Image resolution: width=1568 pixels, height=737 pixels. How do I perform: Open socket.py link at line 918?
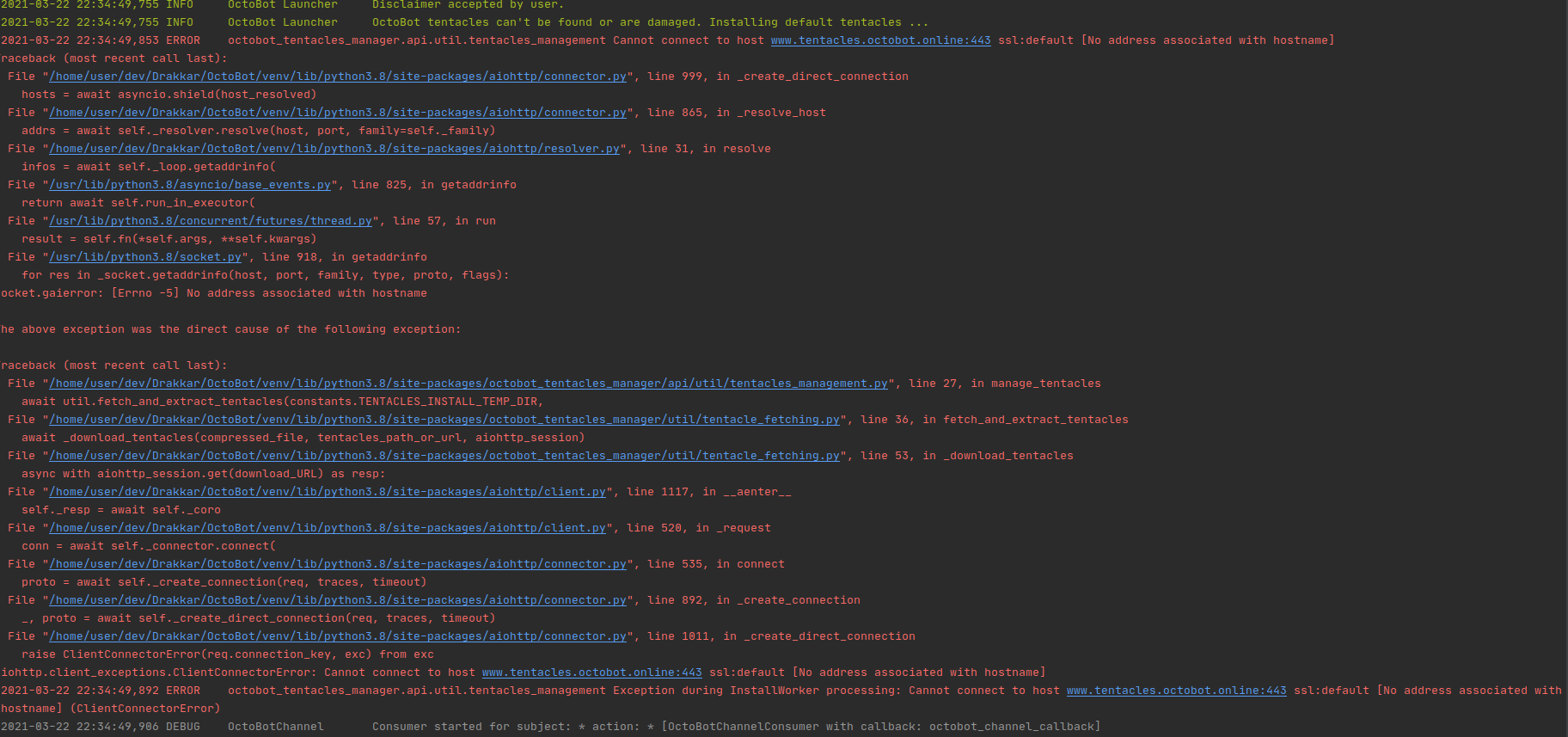coord(145,257)
